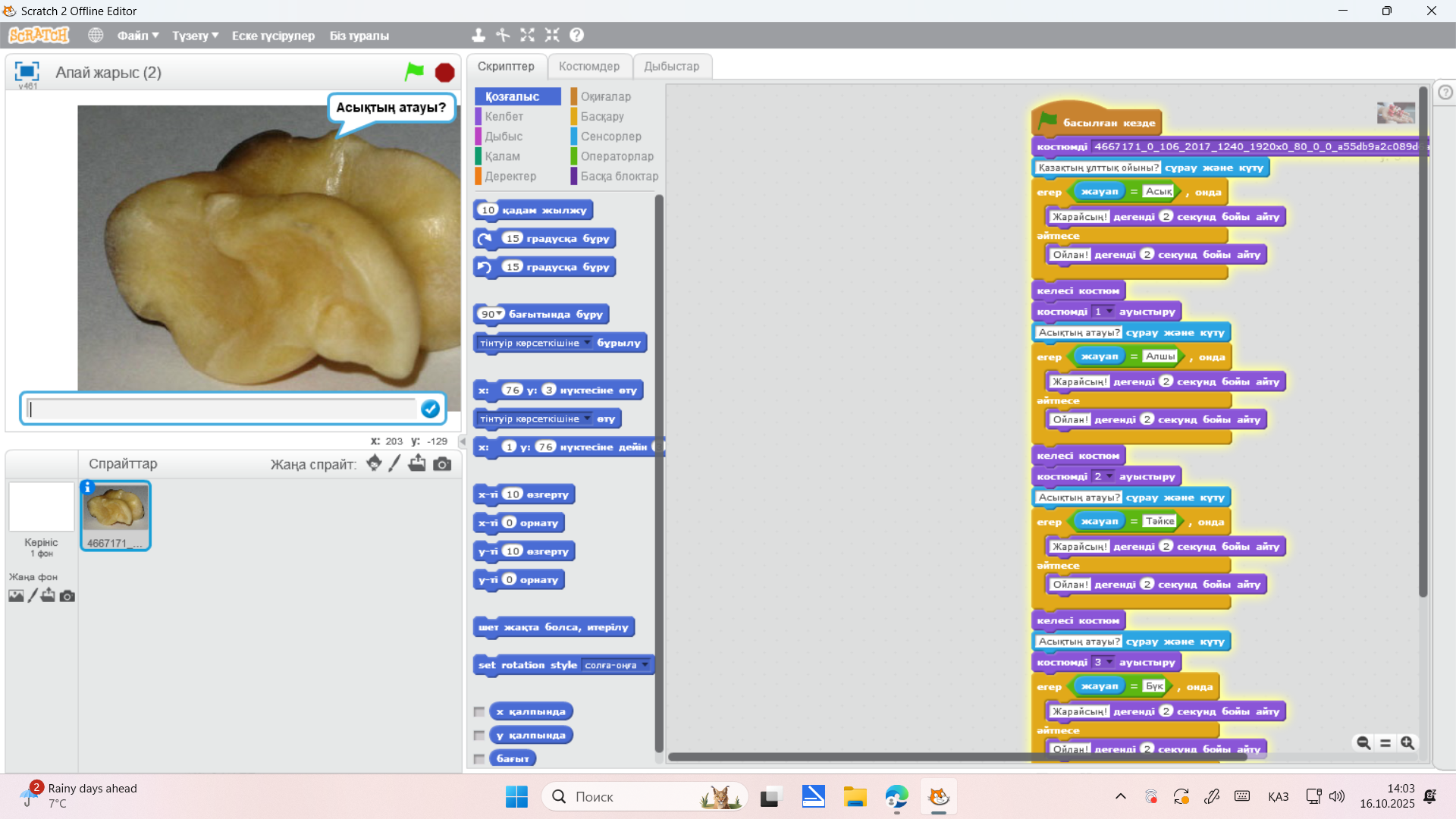Screen dimensions: 1456x819
Task: Select the duplicate stamp tool in toolbar
Action: [478, 35]
